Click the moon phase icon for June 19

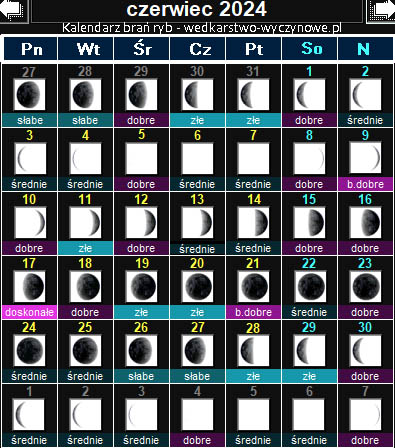click(141, 287)
